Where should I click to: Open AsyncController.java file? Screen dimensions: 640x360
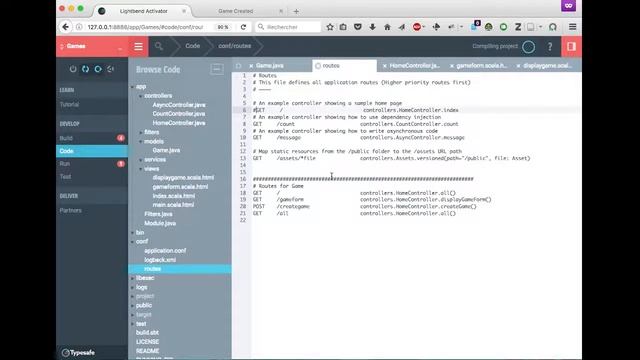[179, 105]
